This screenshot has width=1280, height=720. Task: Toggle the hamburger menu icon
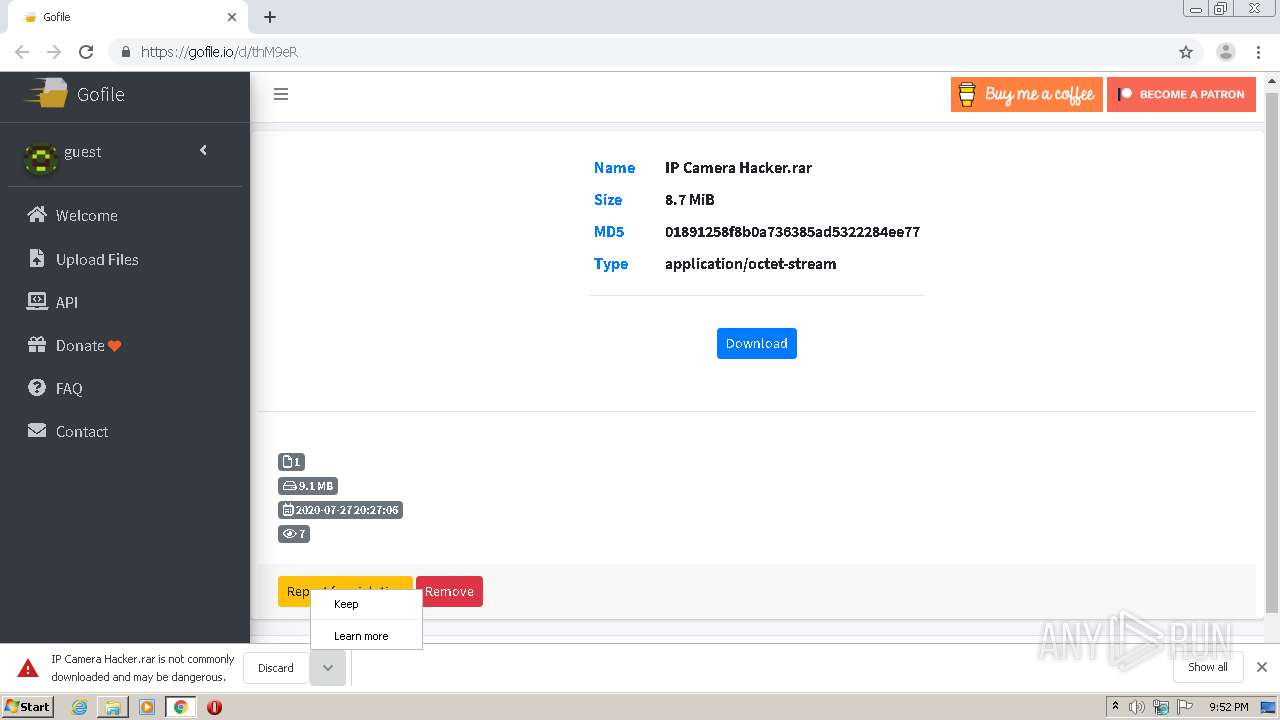tap(281, 94)
